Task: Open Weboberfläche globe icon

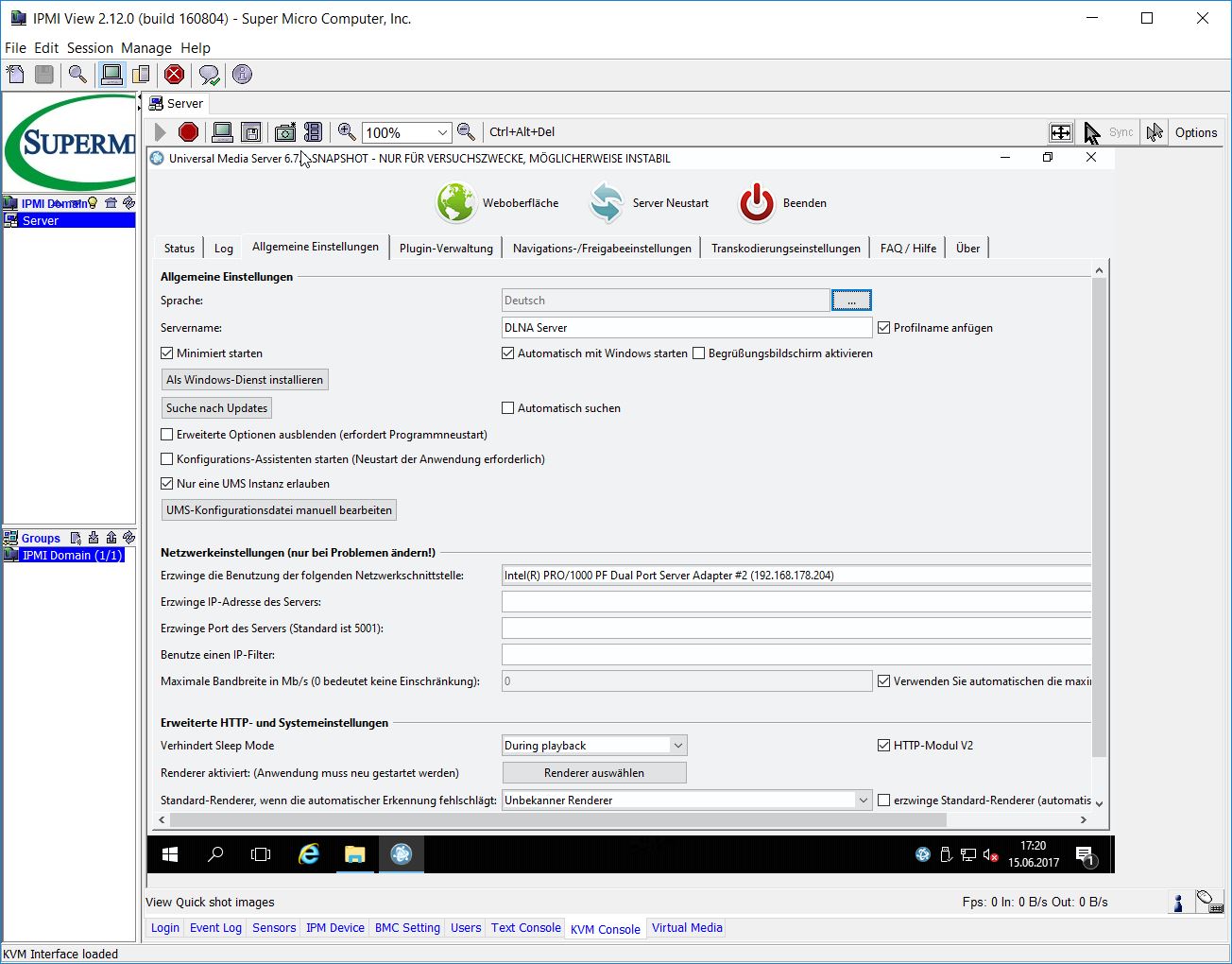Action: point(455,202)
